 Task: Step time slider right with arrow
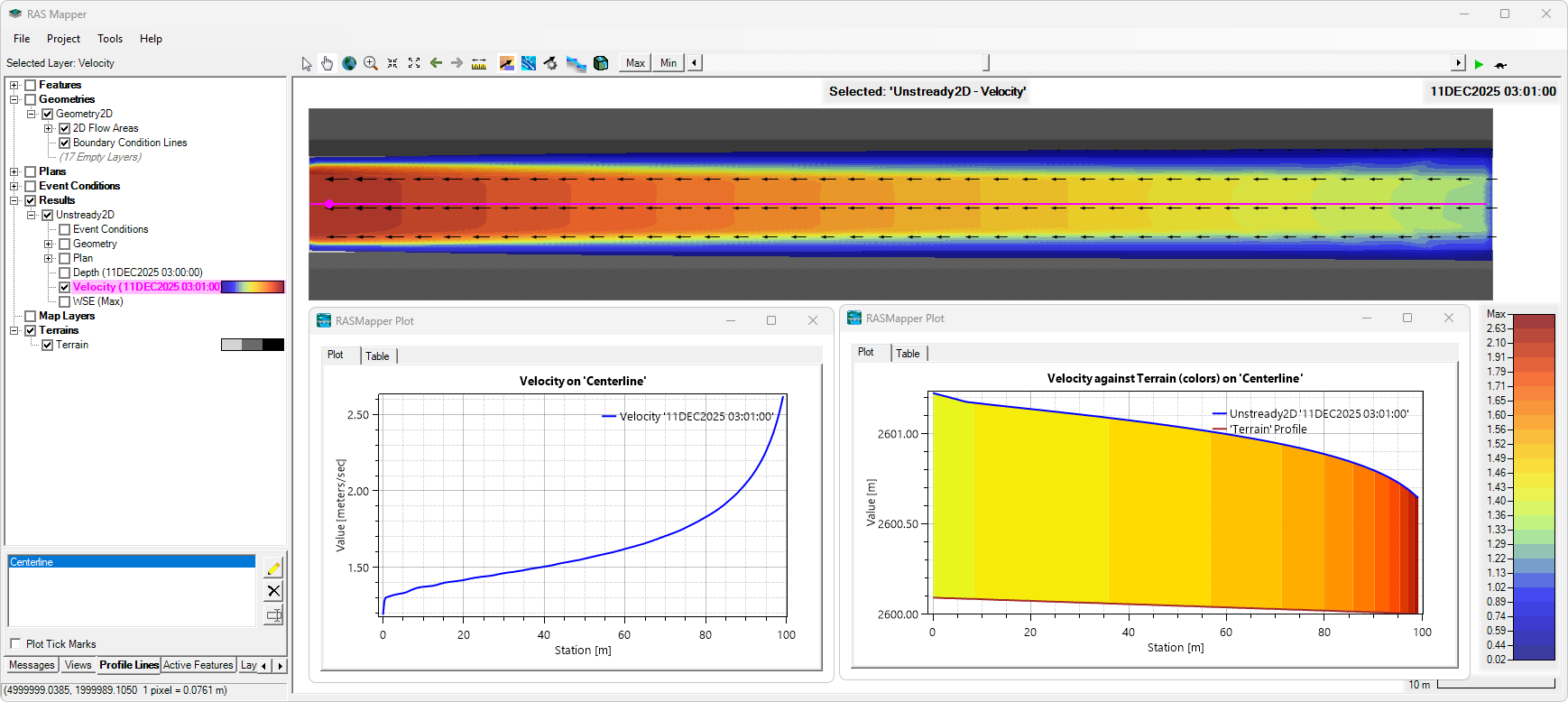tap(1459, 63)
